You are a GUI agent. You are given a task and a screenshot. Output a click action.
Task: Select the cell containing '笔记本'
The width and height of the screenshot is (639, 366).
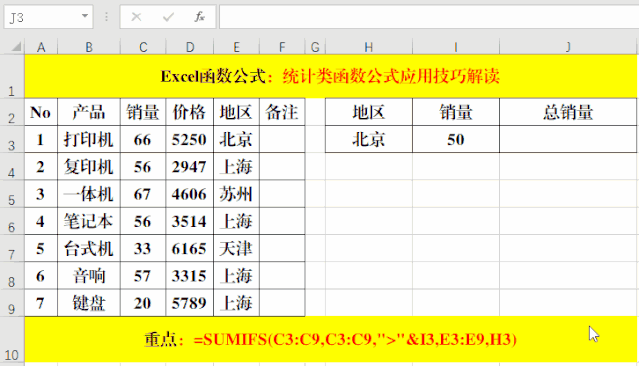(89, 221)
